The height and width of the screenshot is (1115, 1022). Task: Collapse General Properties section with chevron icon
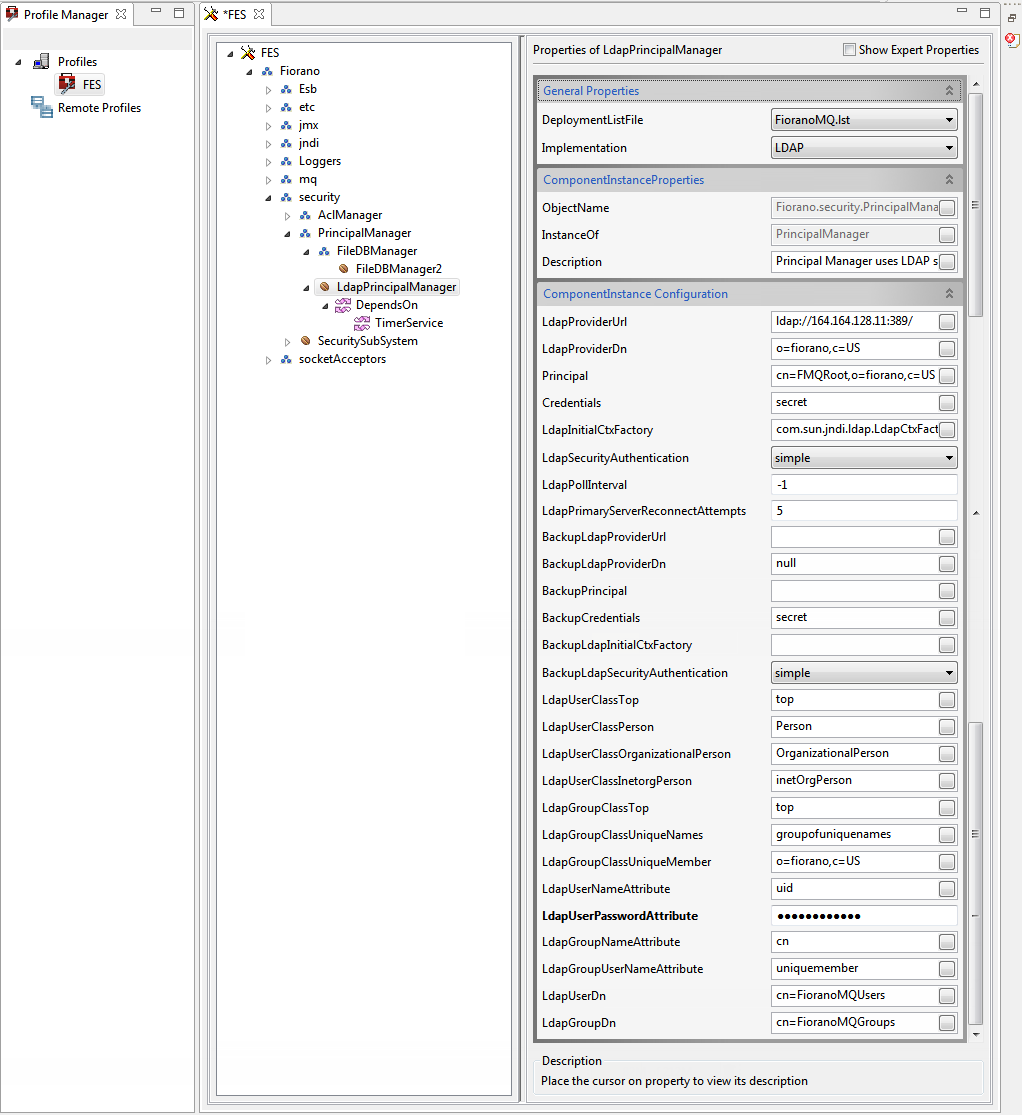[949, 90]
